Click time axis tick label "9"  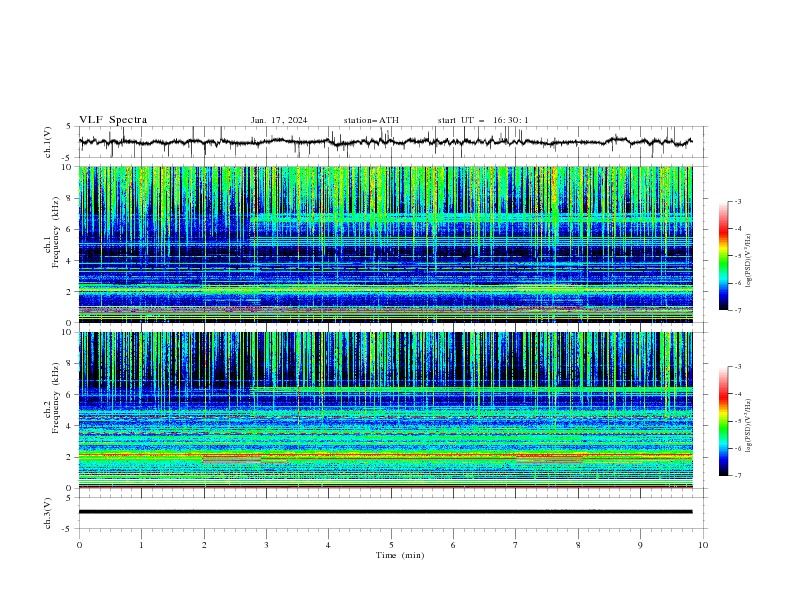(640, 545)
